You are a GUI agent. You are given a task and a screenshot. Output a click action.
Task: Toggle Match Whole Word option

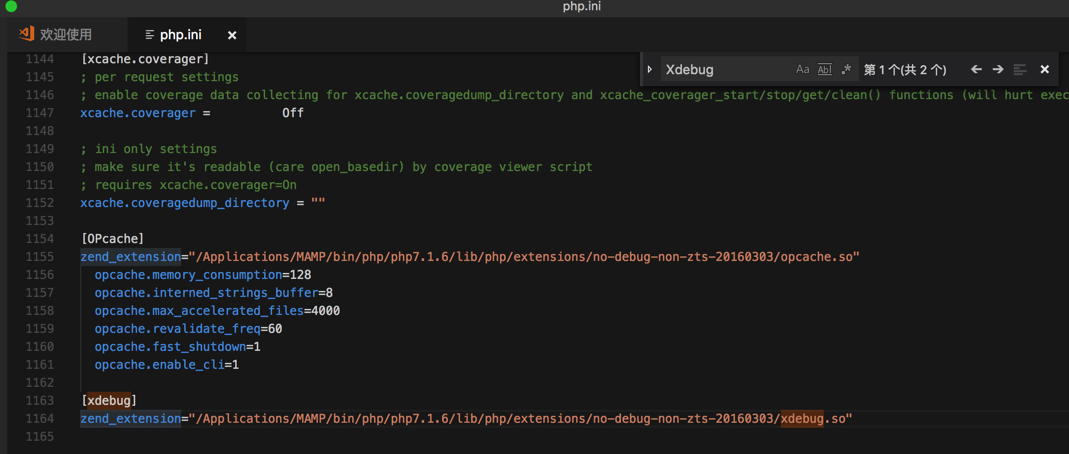point(825,70)
